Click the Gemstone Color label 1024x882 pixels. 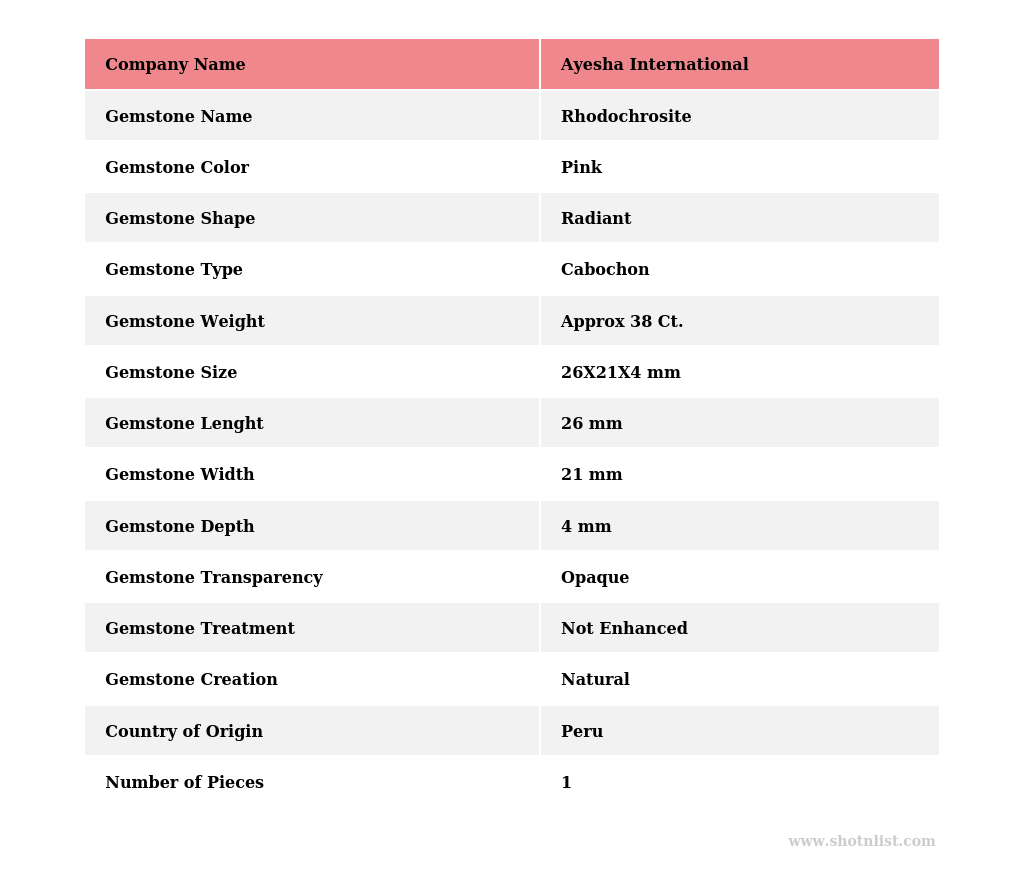tap(177, 168)
